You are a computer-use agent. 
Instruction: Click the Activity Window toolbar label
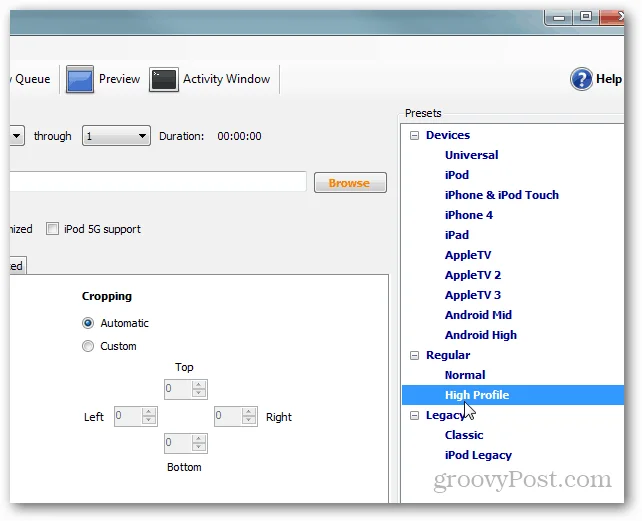pos(226,79)
